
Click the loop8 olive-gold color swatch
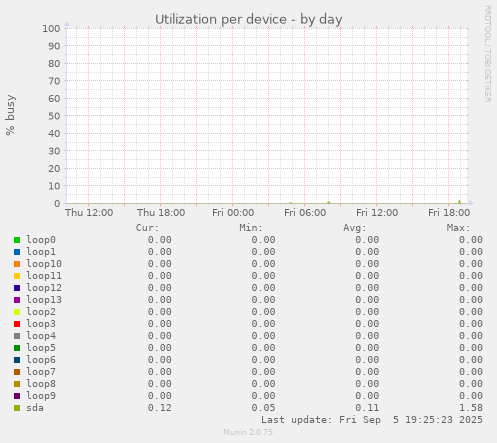tap(17, 384)
